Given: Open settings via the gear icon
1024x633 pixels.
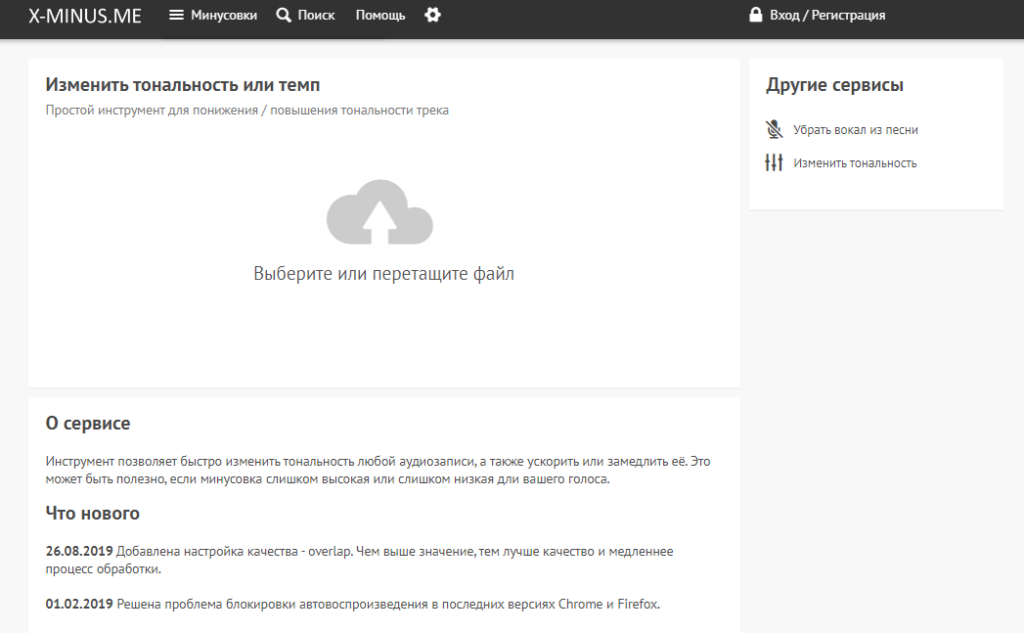Looking at the screenshot, I should [x=432, y=15].
